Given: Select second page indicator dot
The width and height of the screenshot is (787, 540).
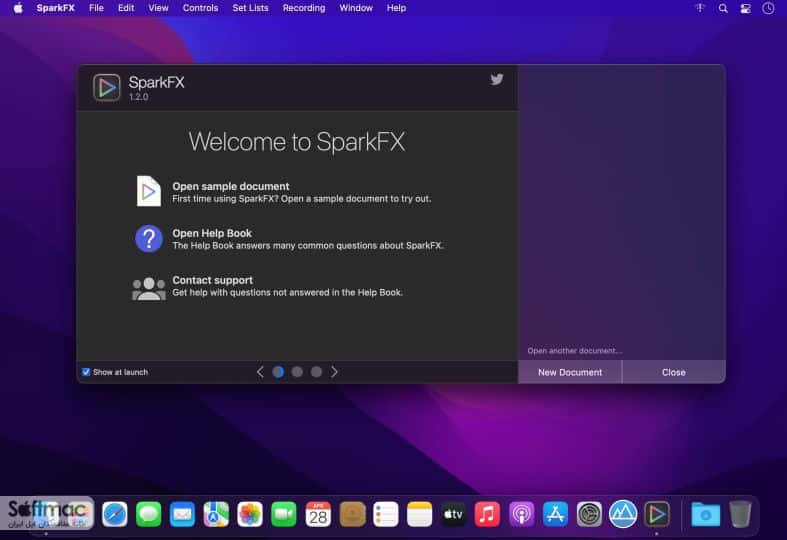Looking at the screenshot, I should [x=297, y=372].
